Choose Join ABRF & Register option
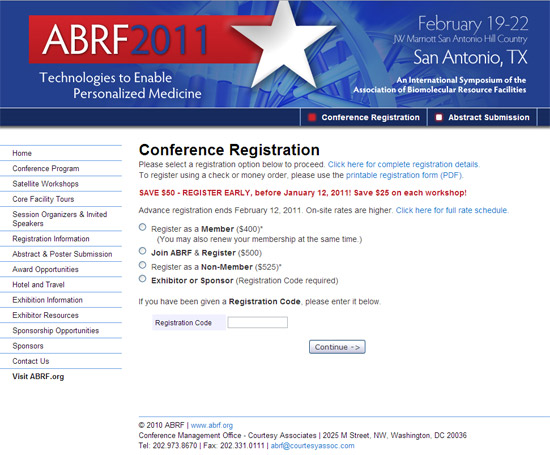The height and width of the screenshot is (455, 550). 142,251
